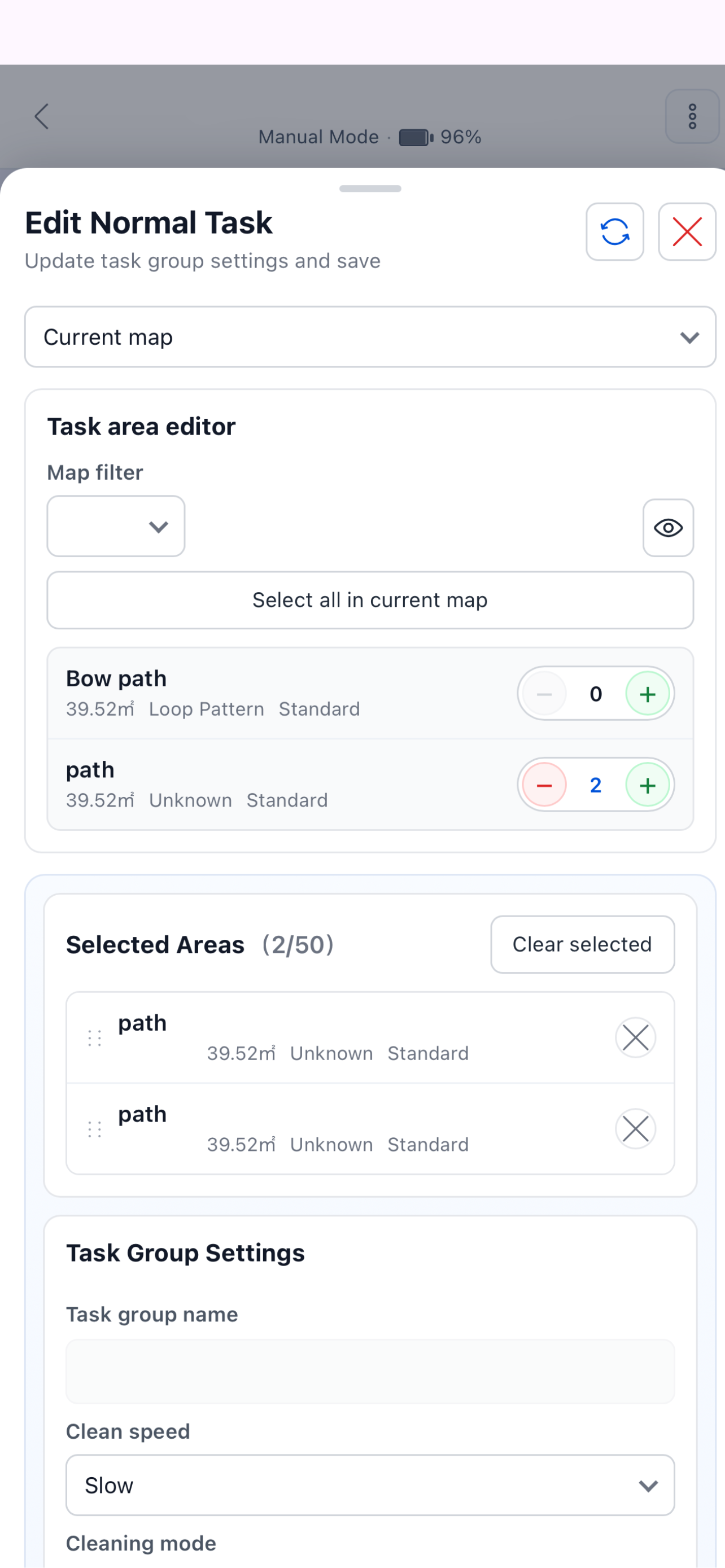Screen dimensions: 725x1568
Task: Open the Map filter dropdown
Action: 116,527
